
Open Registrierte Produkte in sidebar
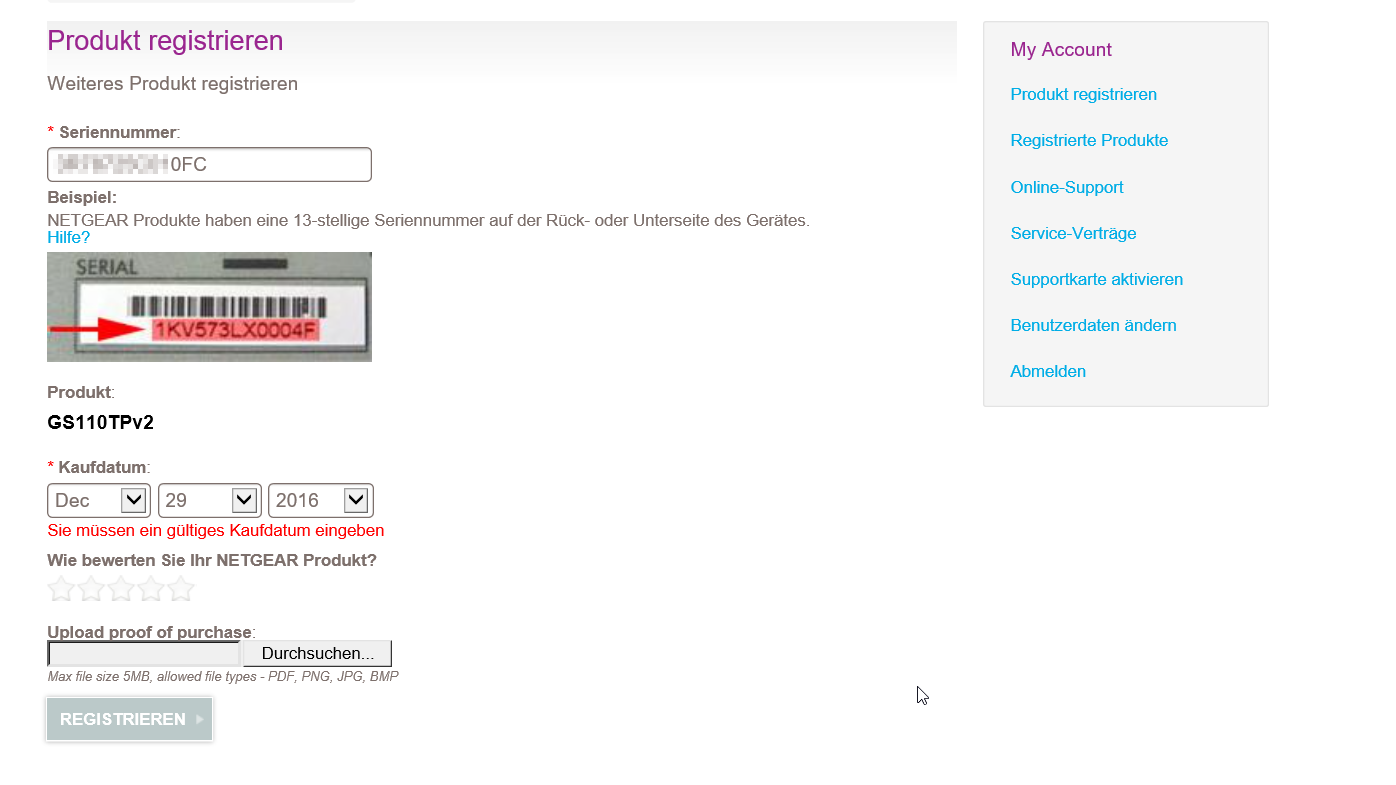[1089, 140]
